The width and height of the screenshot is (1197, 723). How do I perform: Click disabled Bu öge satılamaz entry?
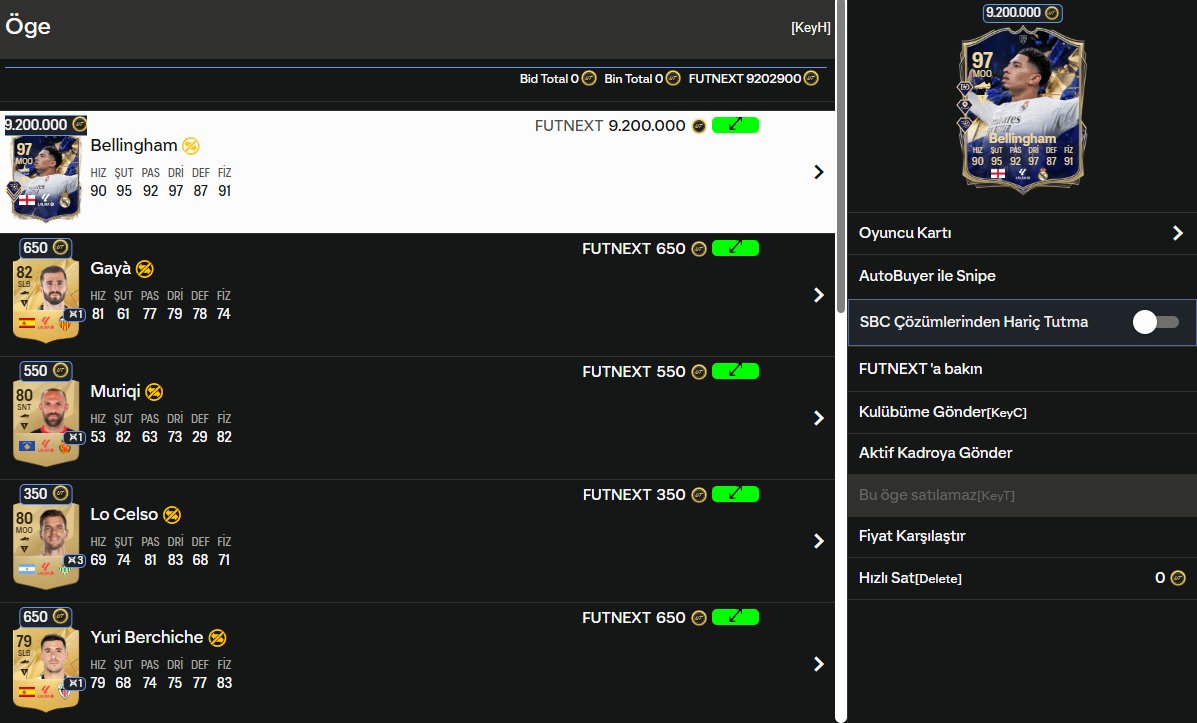[1022, 495]
